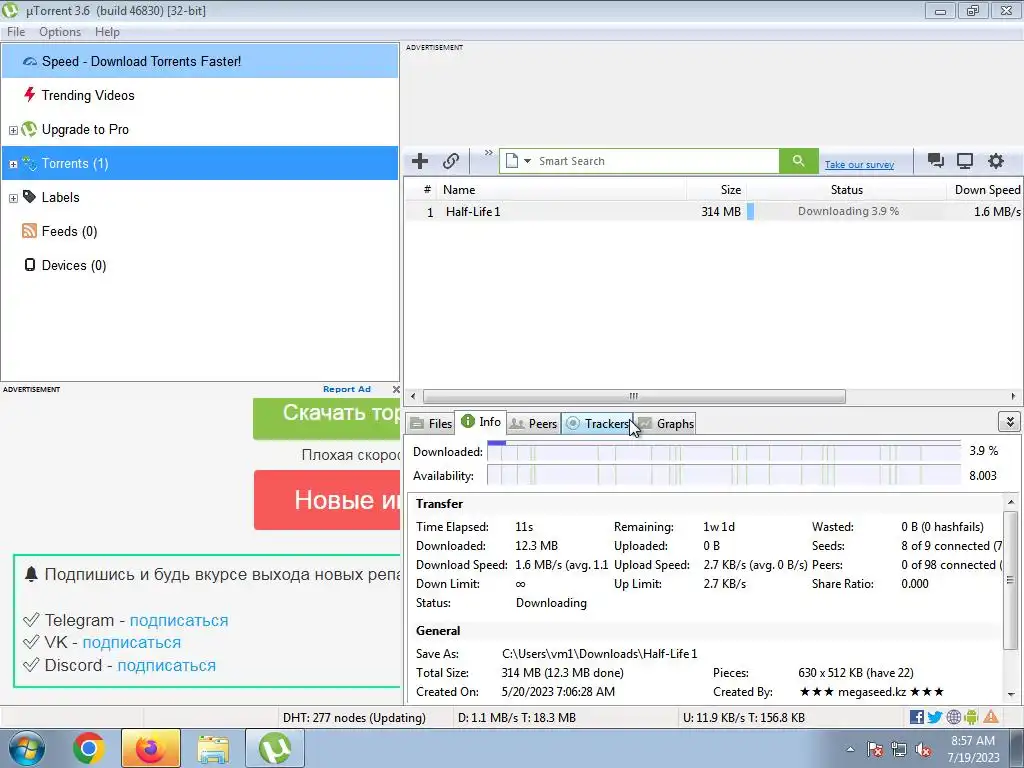Click the Add Torrent from URL link icon
The width and height of the screenshot is (1024, 768).
[451, 161]
